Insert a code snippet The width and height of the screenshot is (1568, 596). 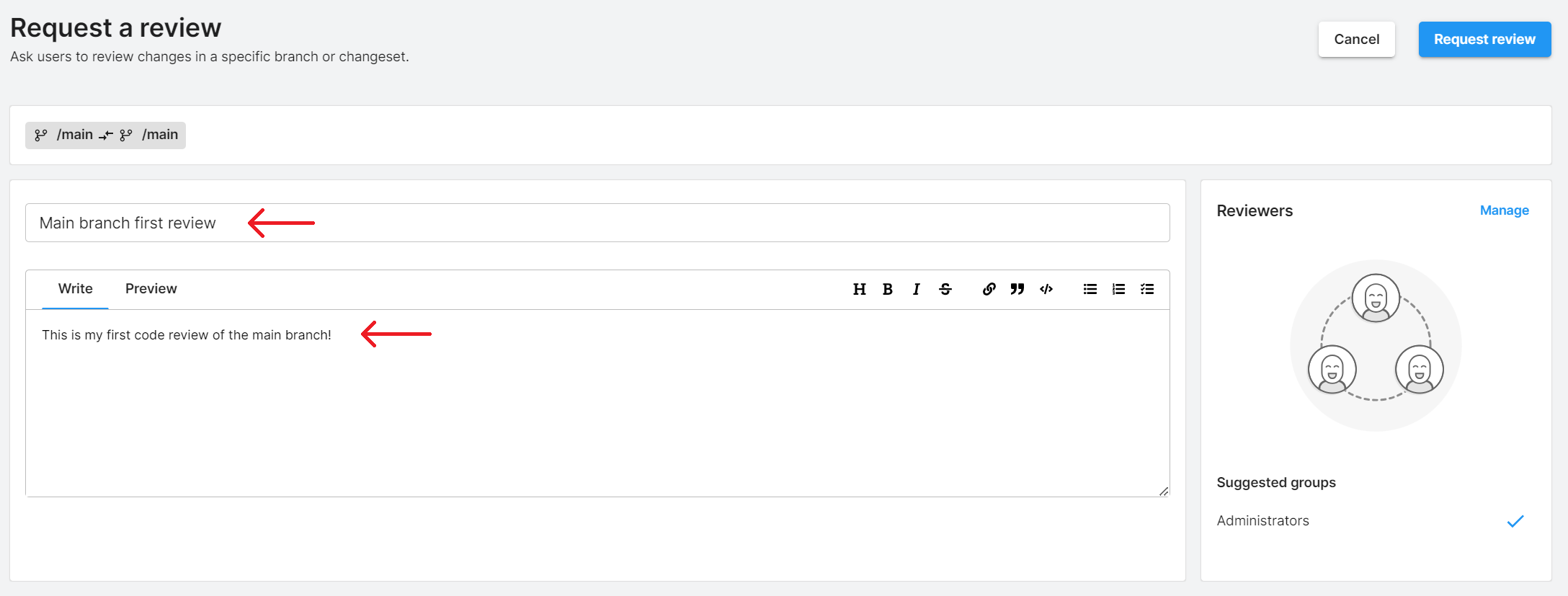click(x=1046, y=289)
